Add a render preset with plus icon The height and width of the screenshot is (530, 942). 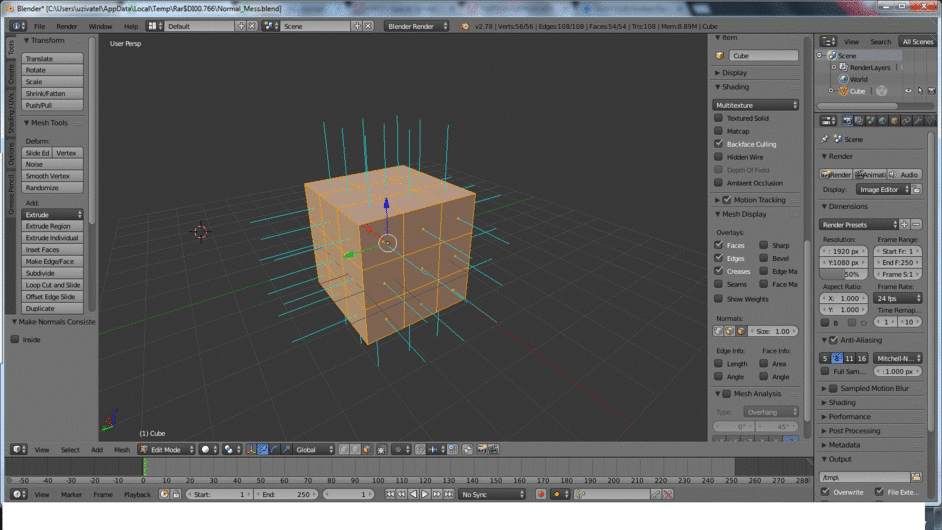(904, 225)
